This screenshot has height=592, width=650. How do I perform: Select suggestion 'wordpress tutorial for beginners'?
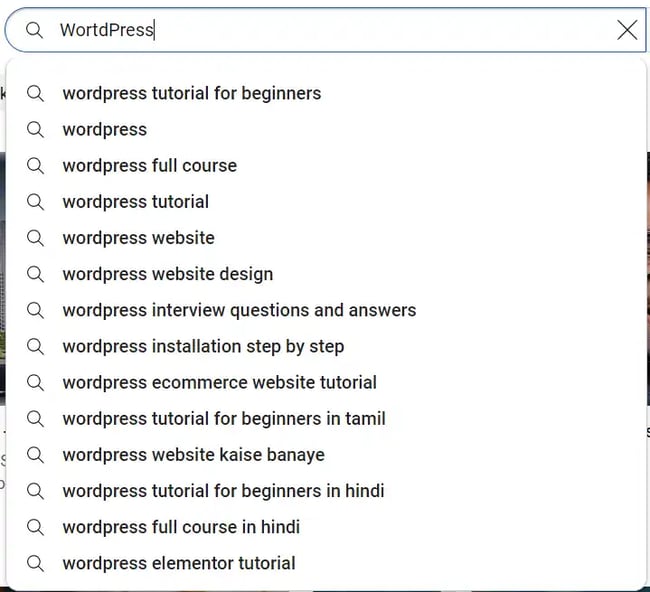pyautogui.click(x=326, y=93)
